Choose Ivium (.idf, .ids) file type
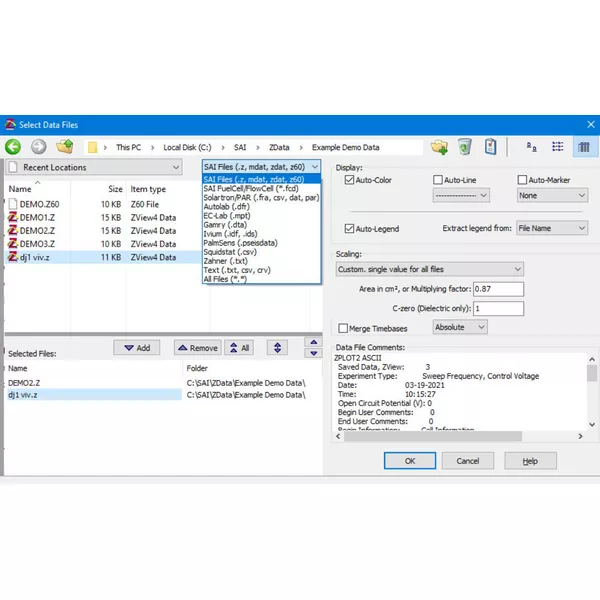This screenshot has width=600, height=600. (x=261, y=234)
